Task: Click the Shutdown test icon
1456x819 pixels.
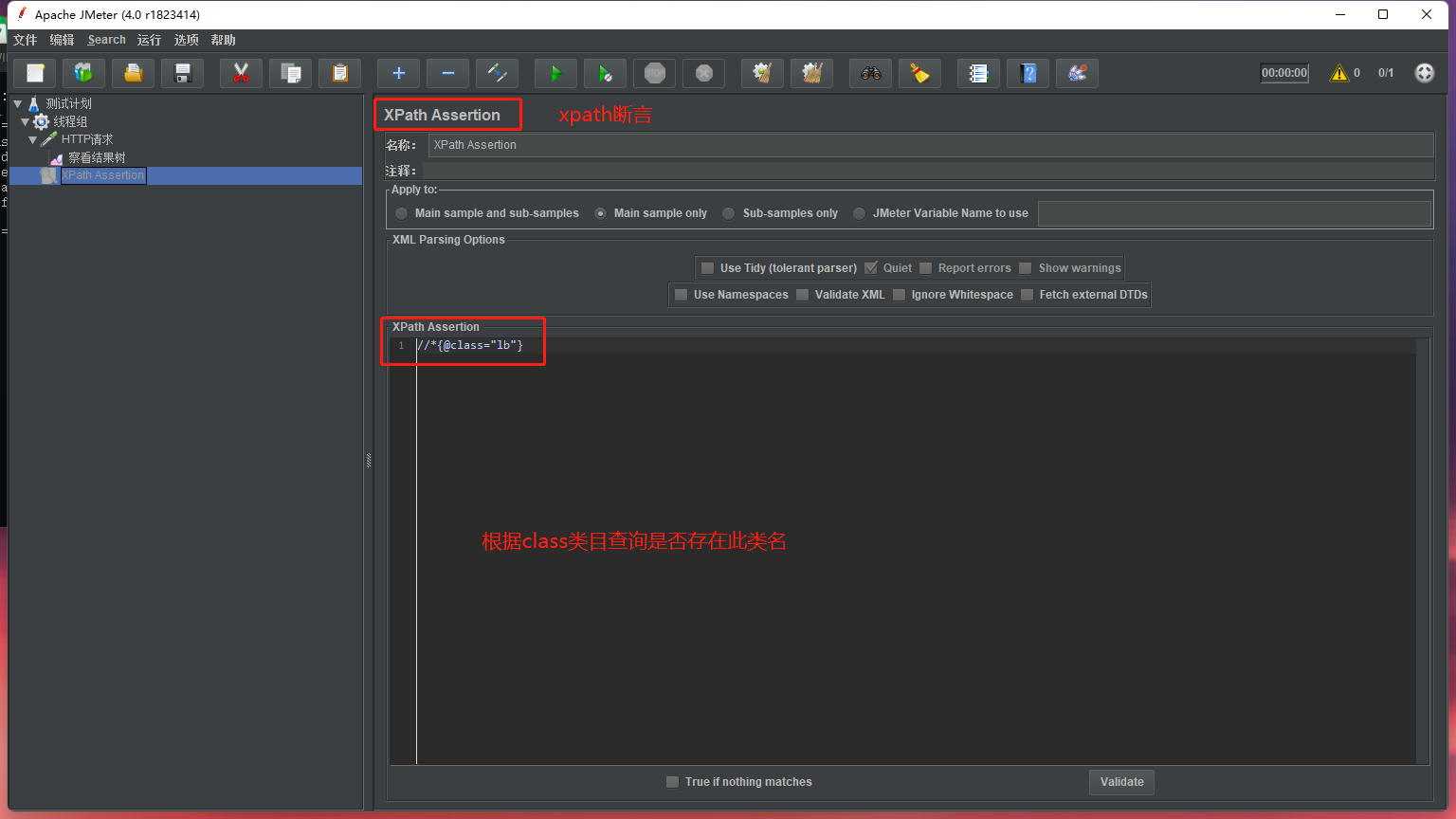Action: point(704,73)
